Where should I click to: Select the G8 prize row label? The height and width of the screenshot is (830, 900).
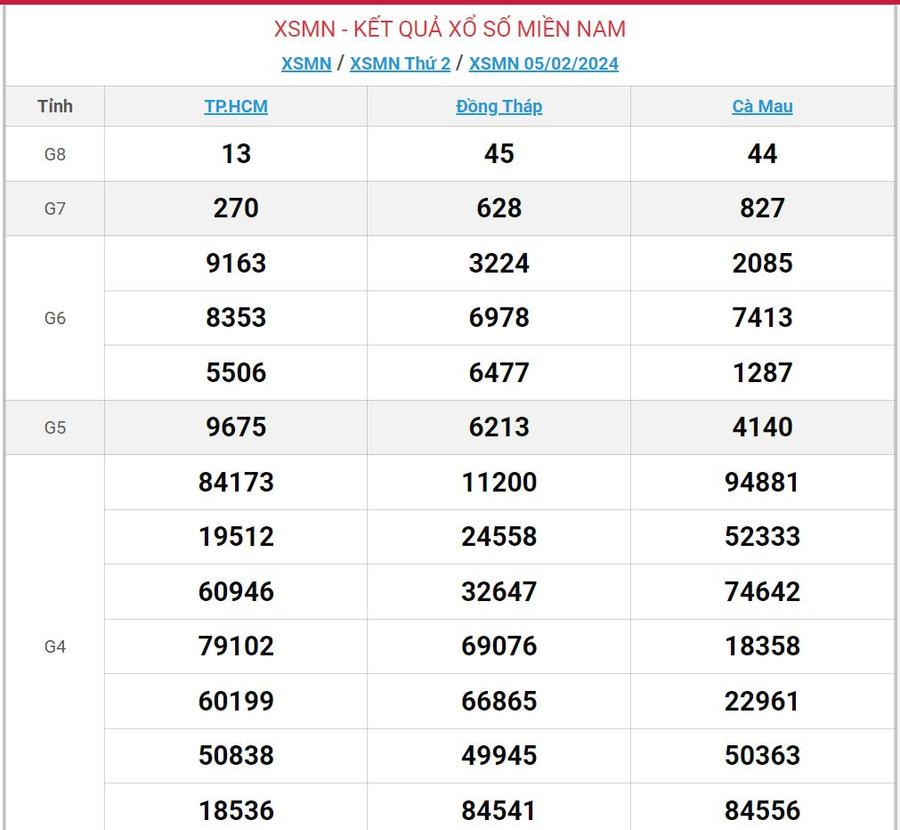(55, 154)
